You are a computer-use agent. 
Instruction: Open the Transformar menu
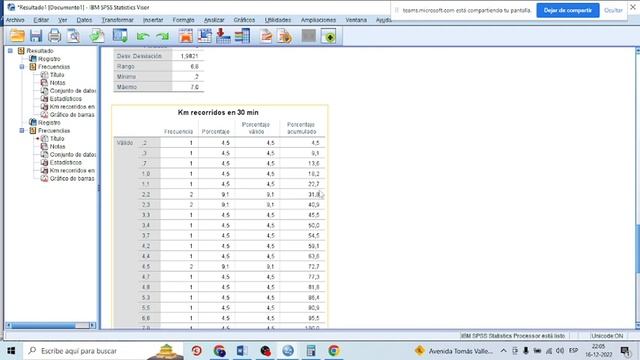pyautogui.click(x=118, y=20)
